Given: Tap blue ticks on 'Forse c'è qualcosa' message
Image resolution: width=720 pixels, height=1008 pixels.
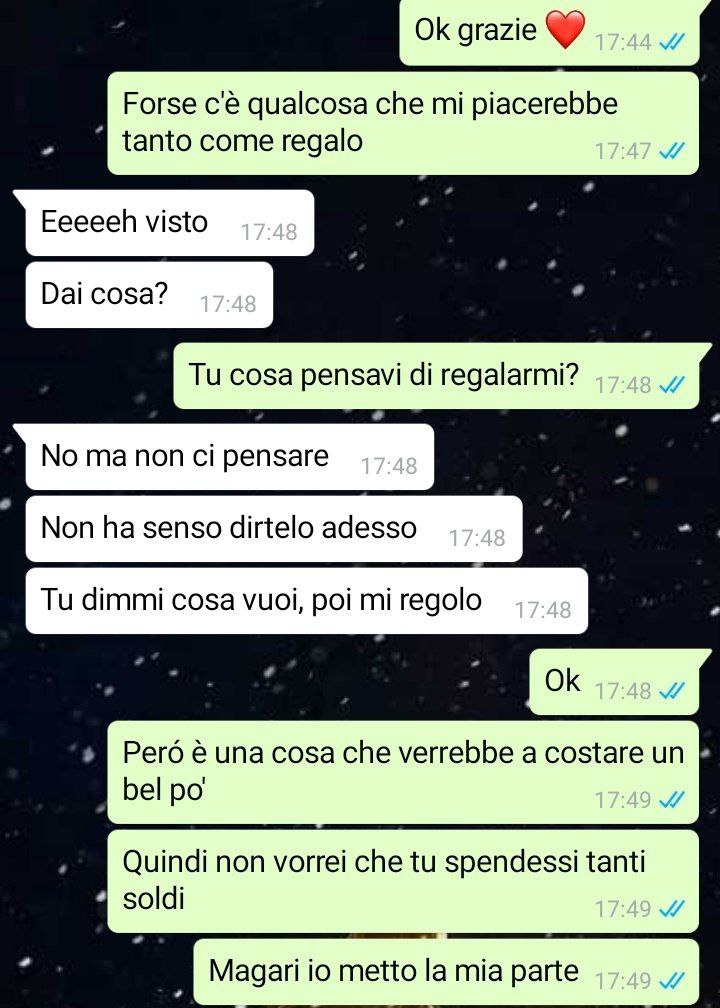Looking at the screenshot, I should pos(672,151).
